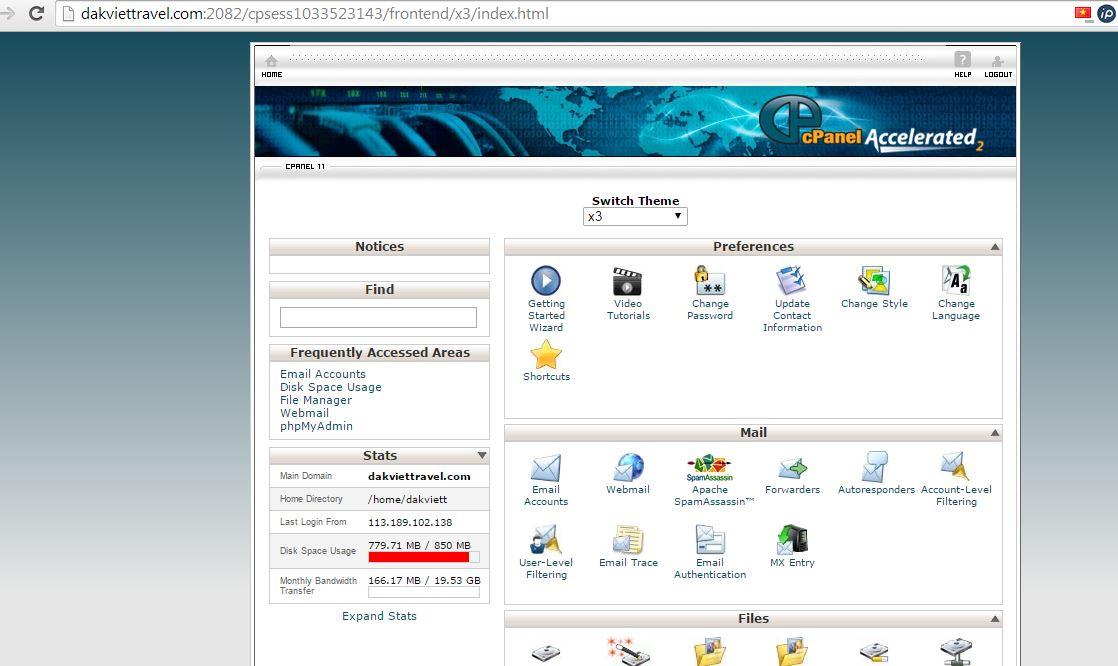Toggle the Stats panel arrow
1118x666 pixels.
pyautogui.click(x=482, y=456)
